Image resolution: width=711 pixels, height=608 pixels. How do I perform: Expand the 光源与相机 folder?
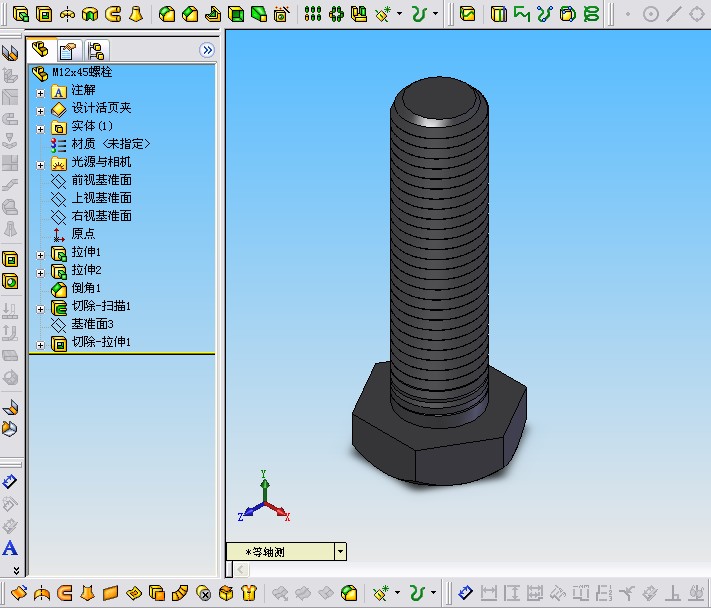[40, 165]
